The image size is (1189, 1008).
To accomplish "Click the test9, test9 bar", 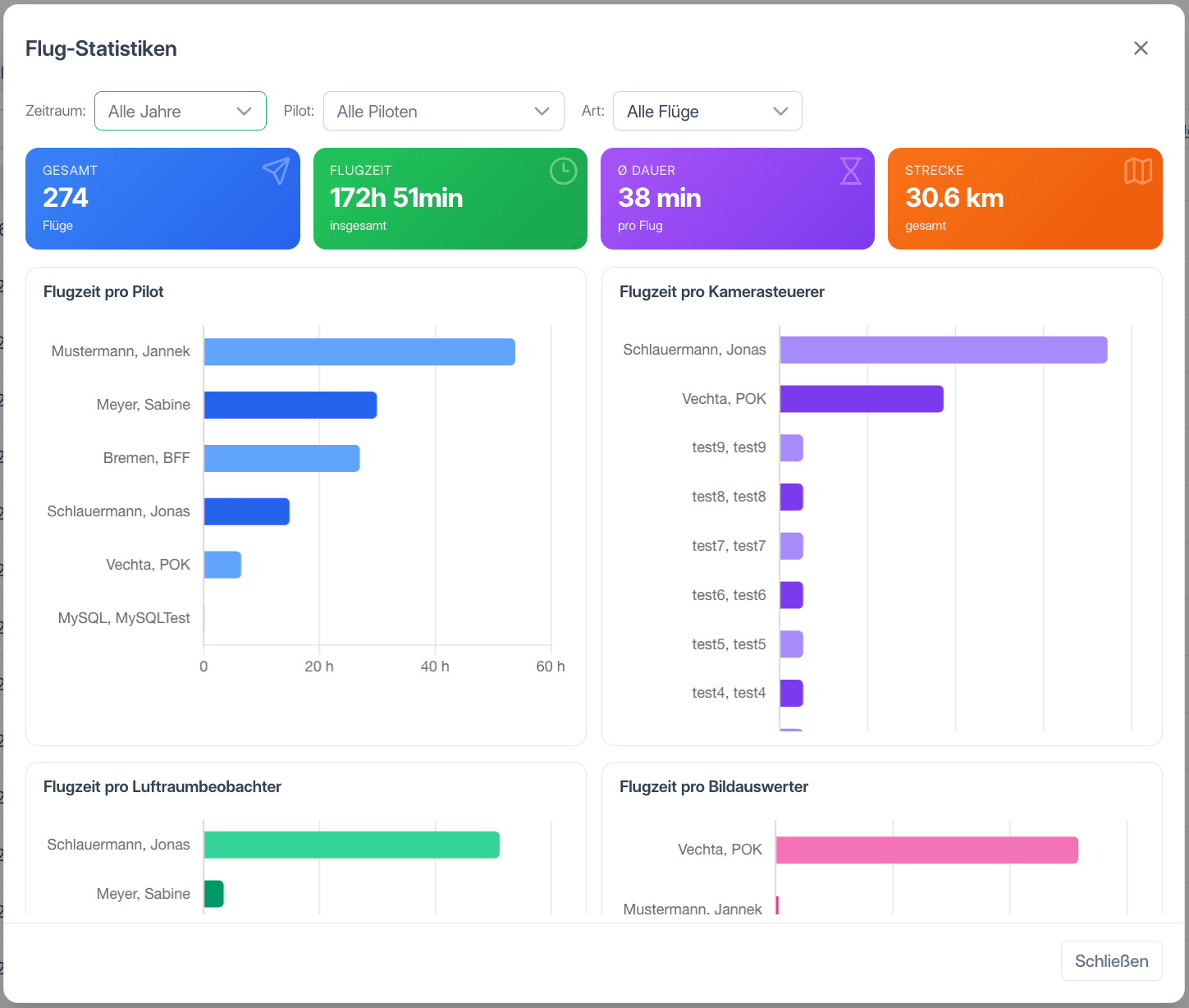I will click(791, 448).
